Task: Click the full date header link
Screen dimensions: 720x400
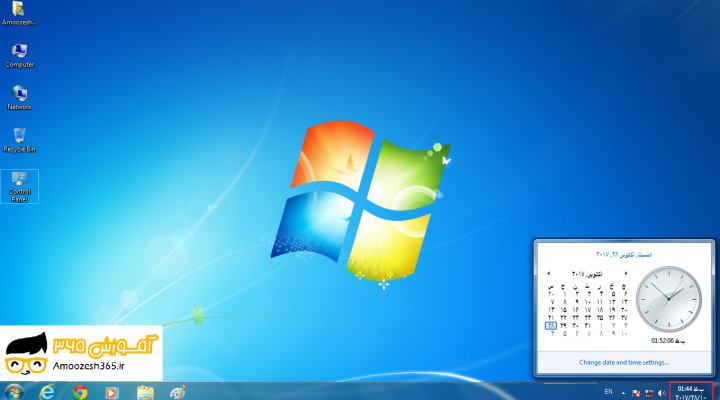Action: coord(624,254)
